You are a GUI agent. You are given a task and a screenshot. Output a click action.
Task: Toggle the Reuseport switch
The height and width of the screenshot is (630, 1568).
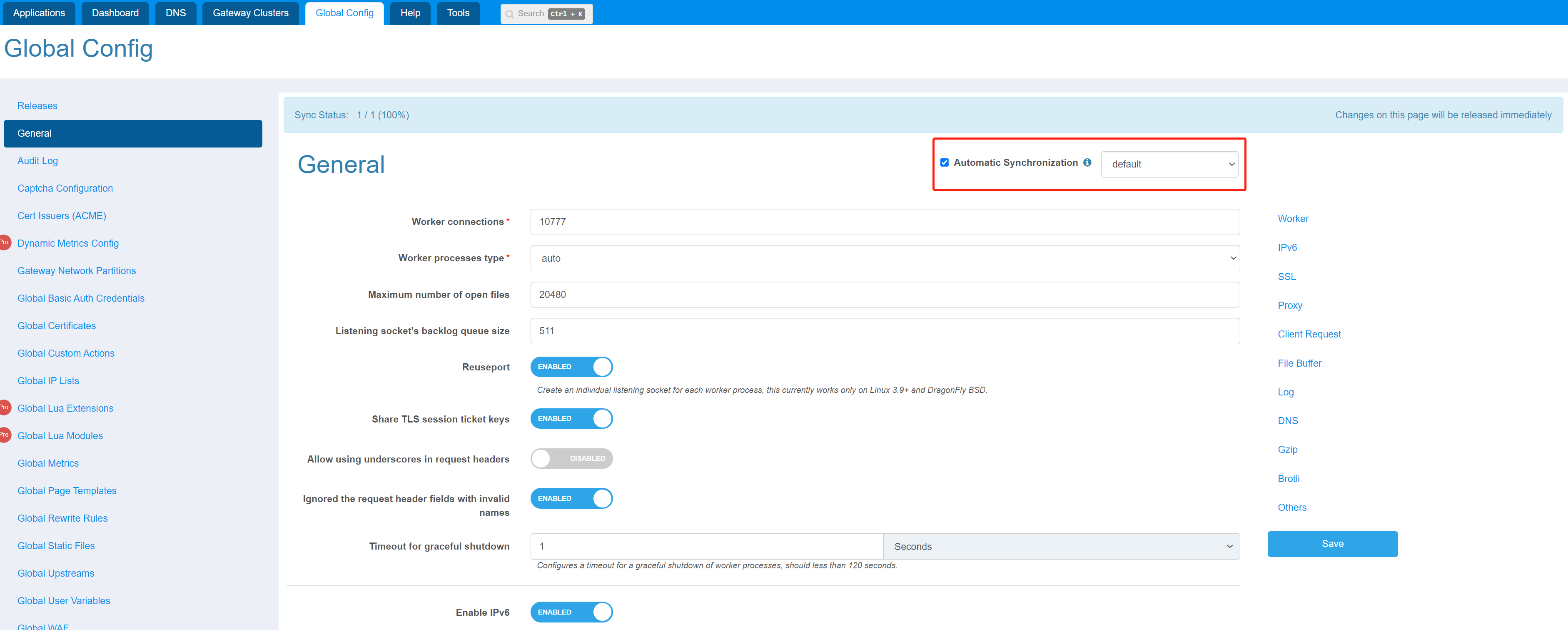(x=571, y=366)
